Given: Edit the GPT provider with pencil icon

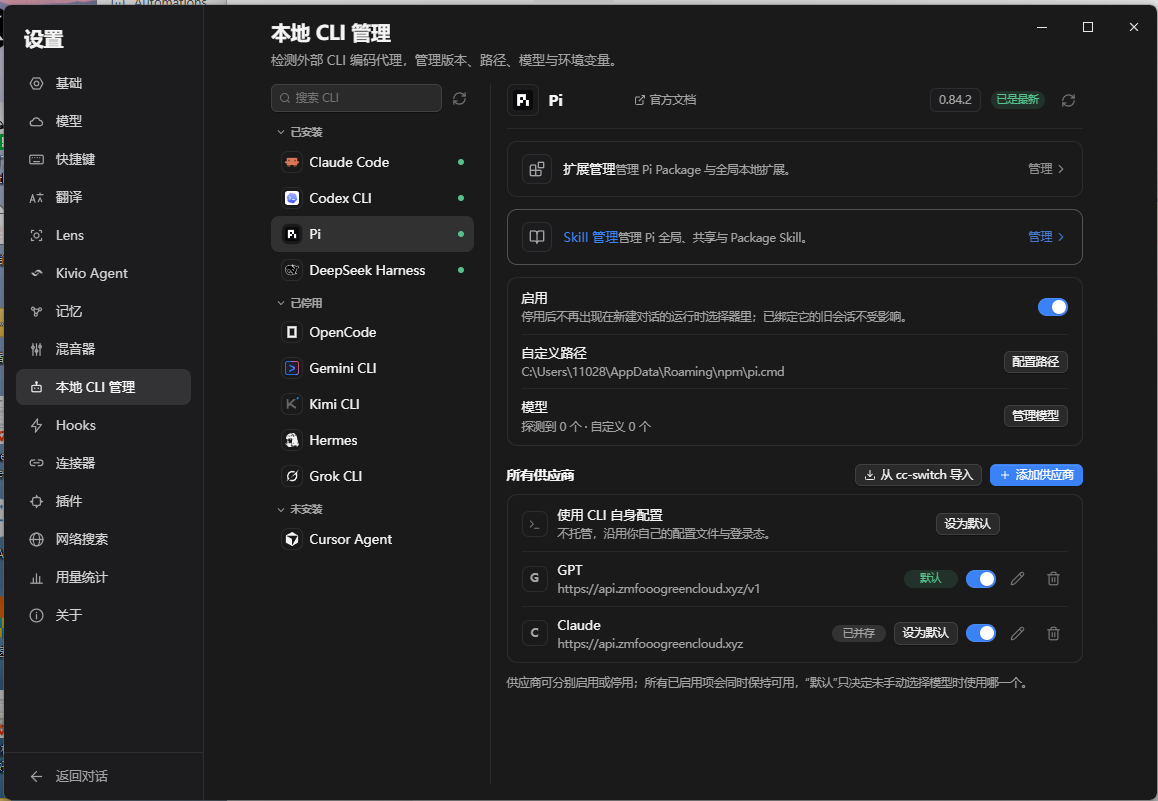Looking at the screenshot, I should coord(1018,579).
